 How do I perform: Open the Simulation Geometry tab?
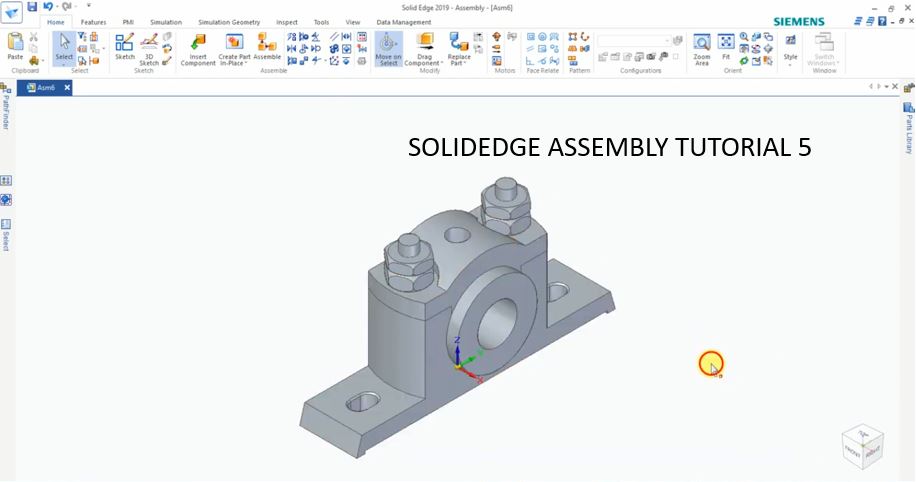point(229,22)
